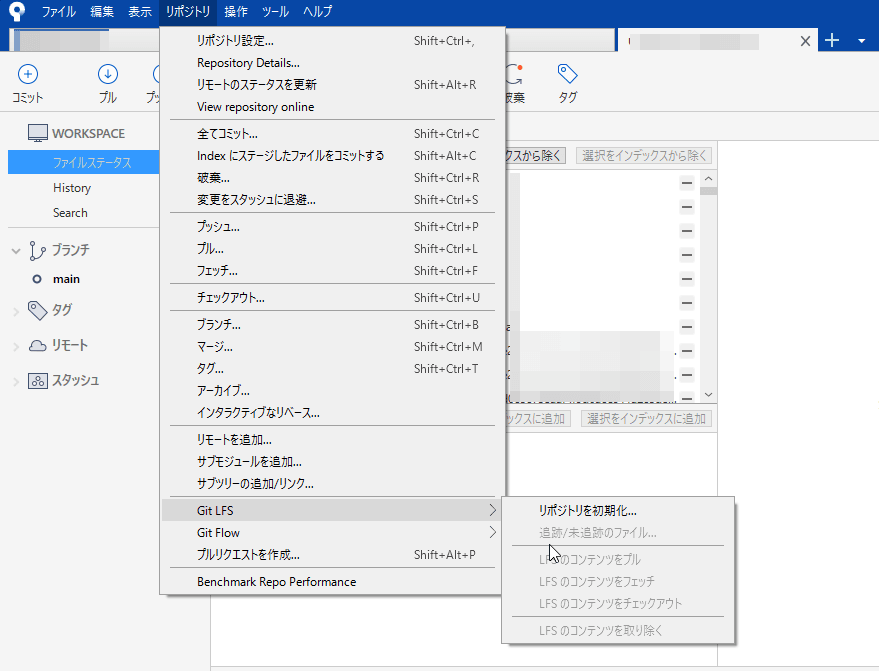Click the Tag (タグ) toolbar icon

pyautogui.click(x=568, y=75)
